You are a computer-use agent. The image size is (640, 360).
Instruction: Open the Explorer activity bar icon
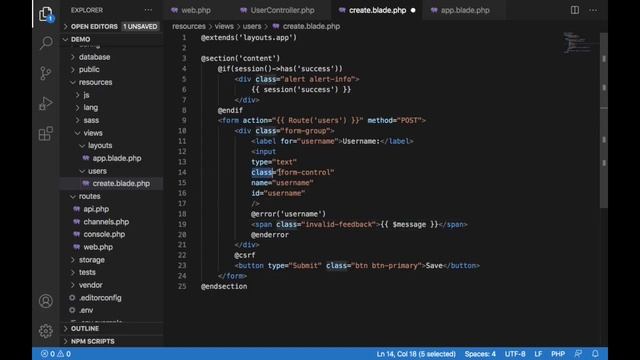pyautogui.click(x=46, y=14)
